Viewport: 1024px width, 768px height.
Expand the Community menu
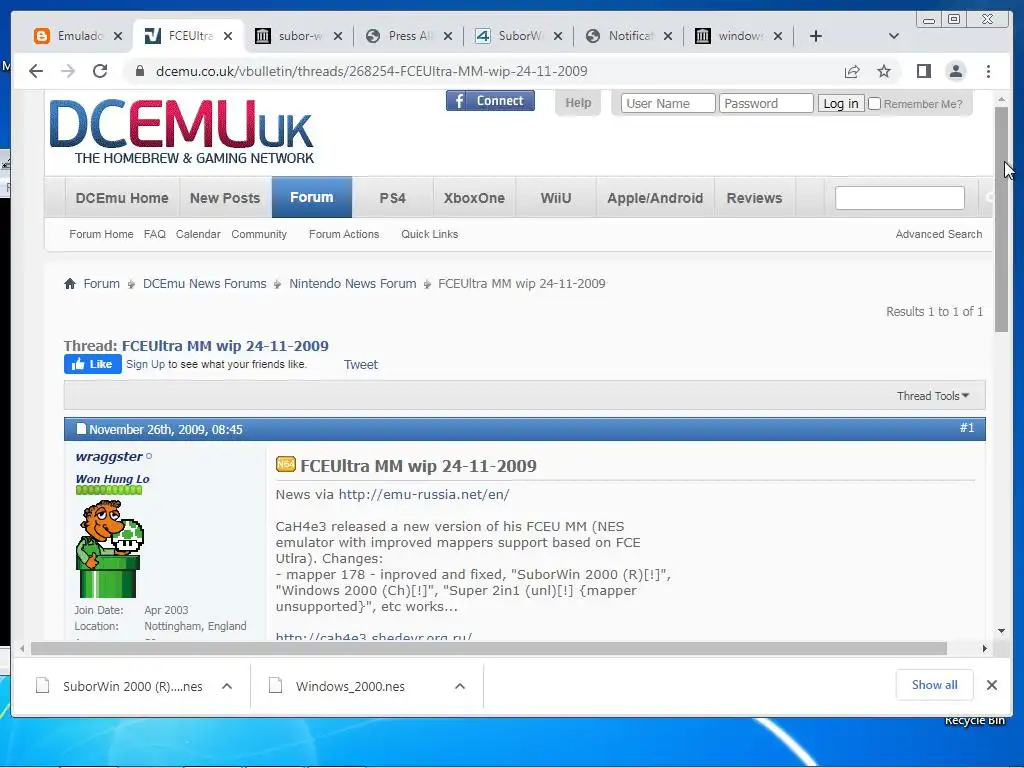click(259, 234)
